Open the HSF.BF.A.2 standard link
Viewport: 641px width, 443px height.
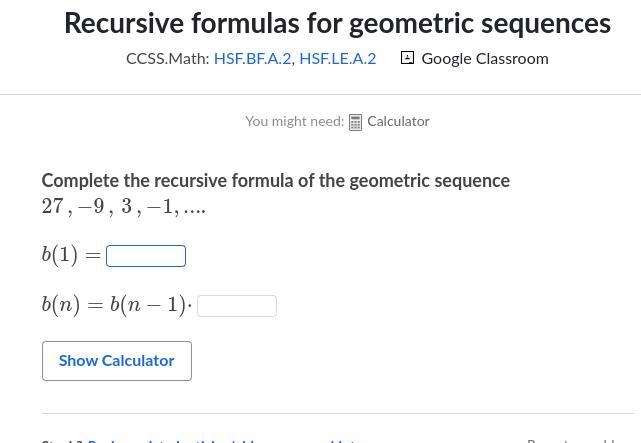coord(252,59)
